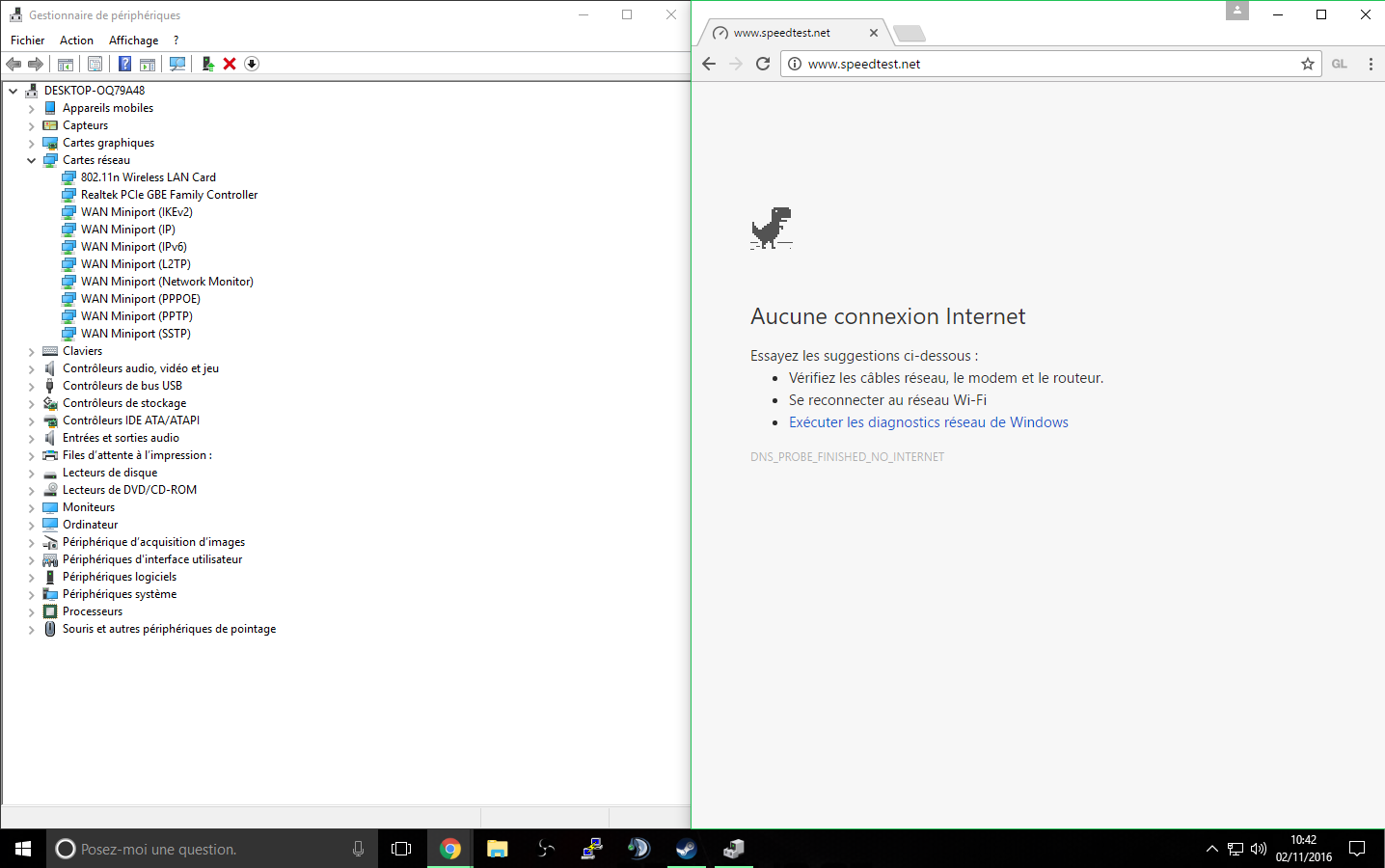
Task: Open Steam from the taskbar
Action: (x=686, y=849)
